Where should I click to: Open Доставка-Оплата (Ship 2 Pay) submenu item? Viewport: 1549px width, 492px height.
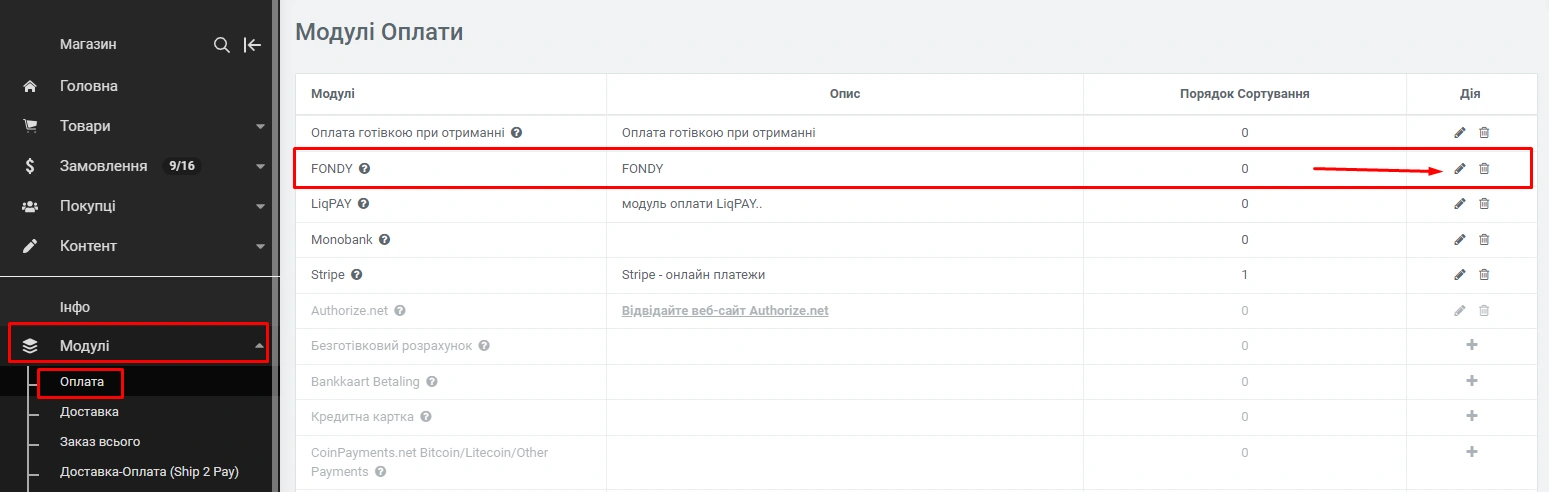click(149, 472)
